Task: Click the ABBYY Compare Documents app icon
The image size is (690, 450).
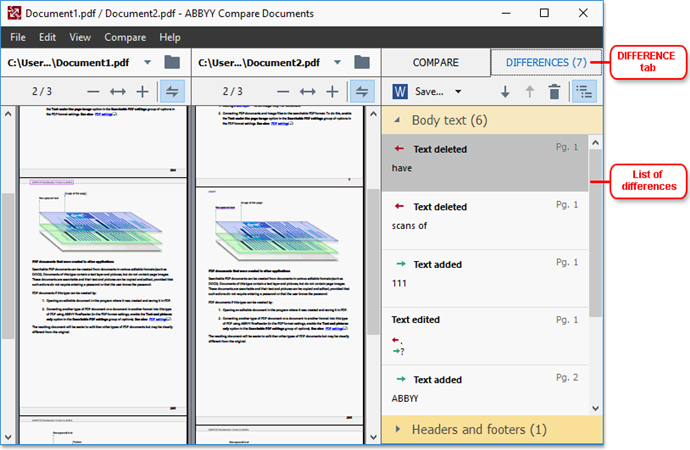Action: (14, 13)
